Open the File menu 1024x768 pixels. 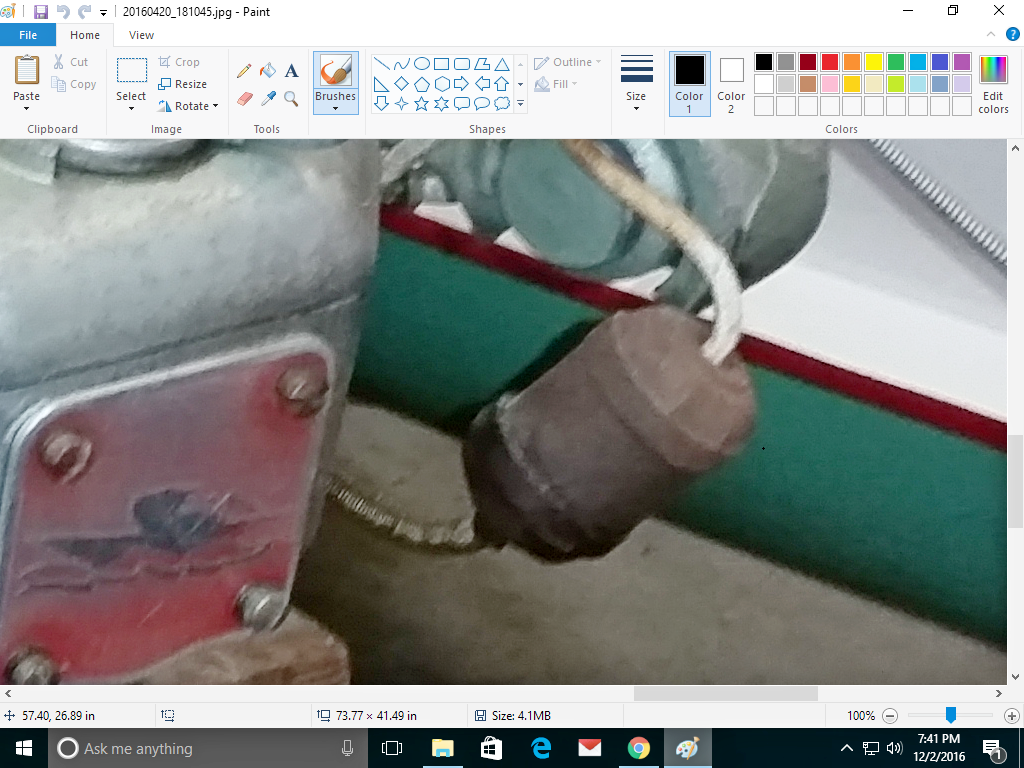[28, 35]
